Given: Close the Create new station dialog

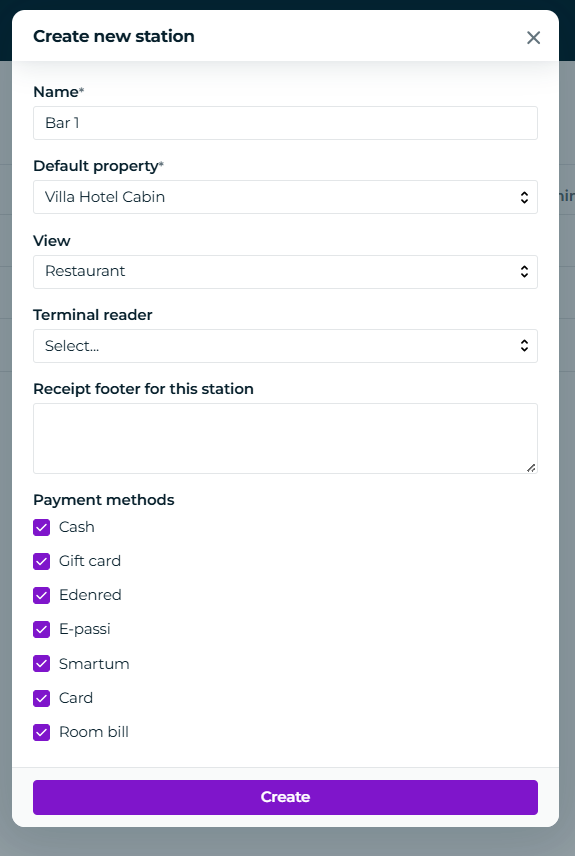Looking at the screenshot, I should point(533,37).
